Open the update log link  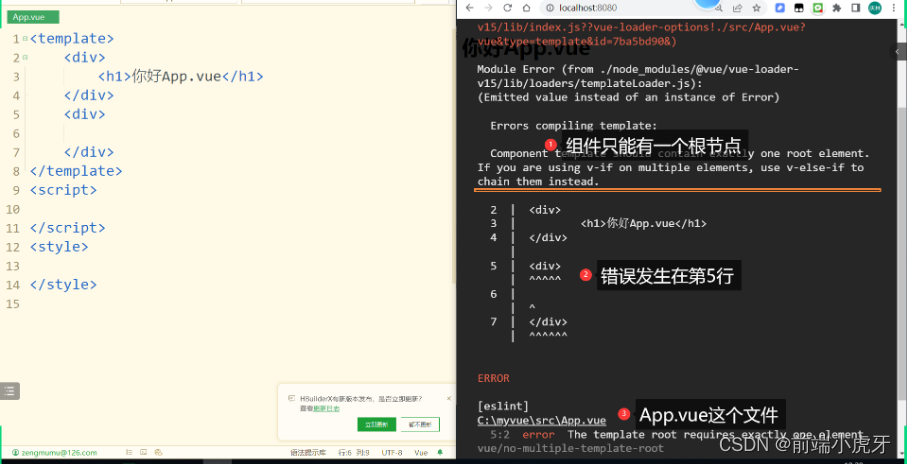326,408
